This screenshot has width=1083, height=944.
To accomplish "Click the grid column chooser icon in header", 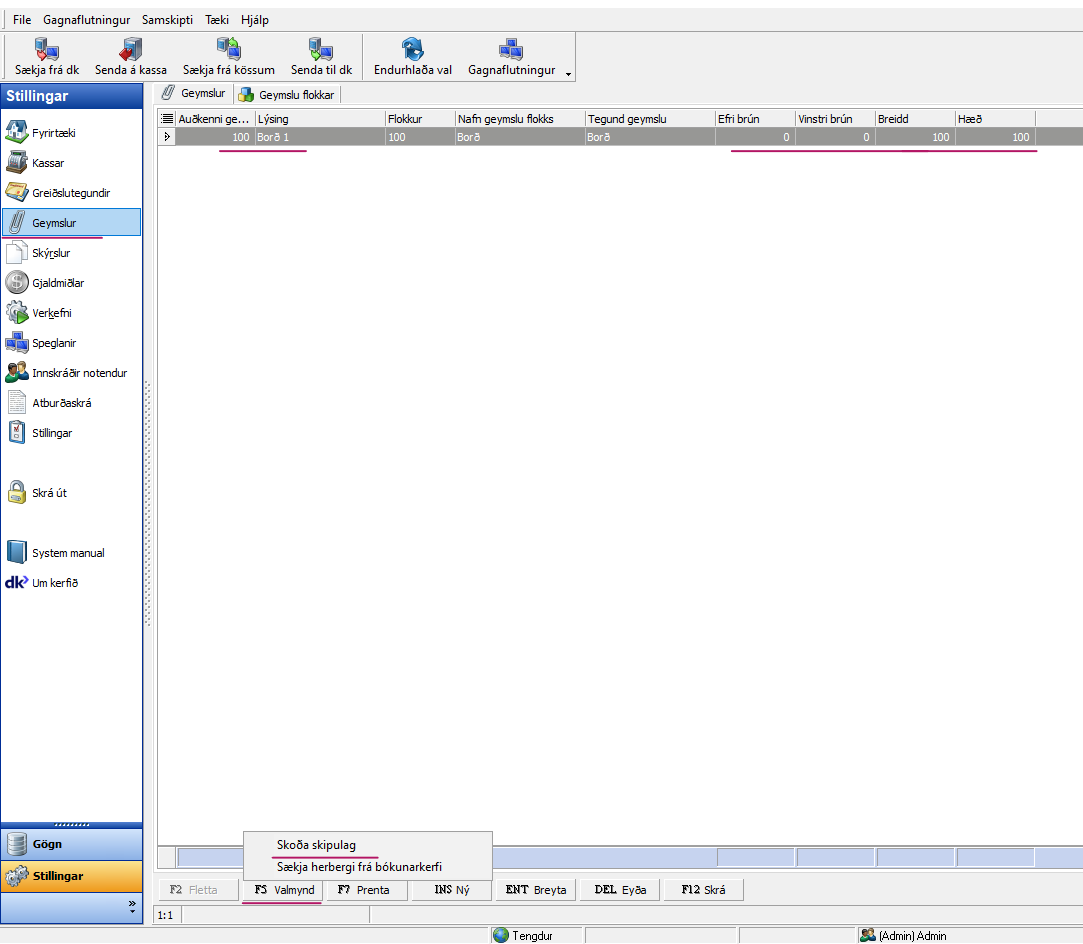I will pos(168,119).
